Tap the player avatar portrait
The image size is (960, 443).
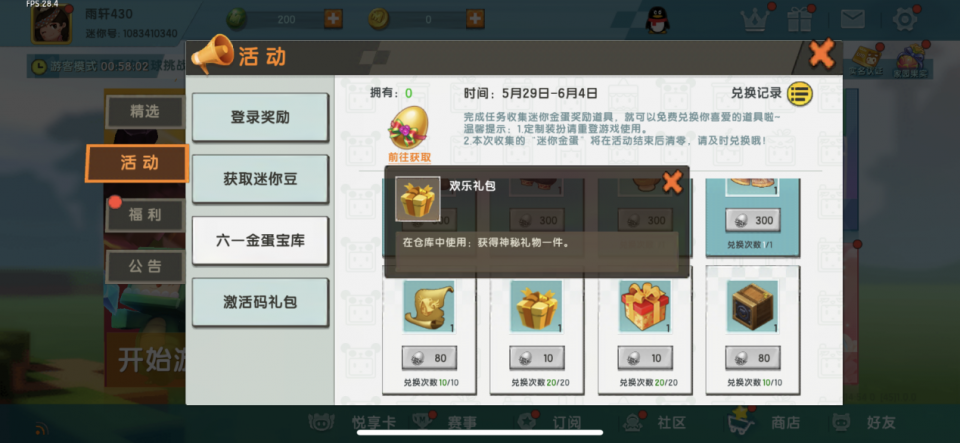click(x=51, y=24)
